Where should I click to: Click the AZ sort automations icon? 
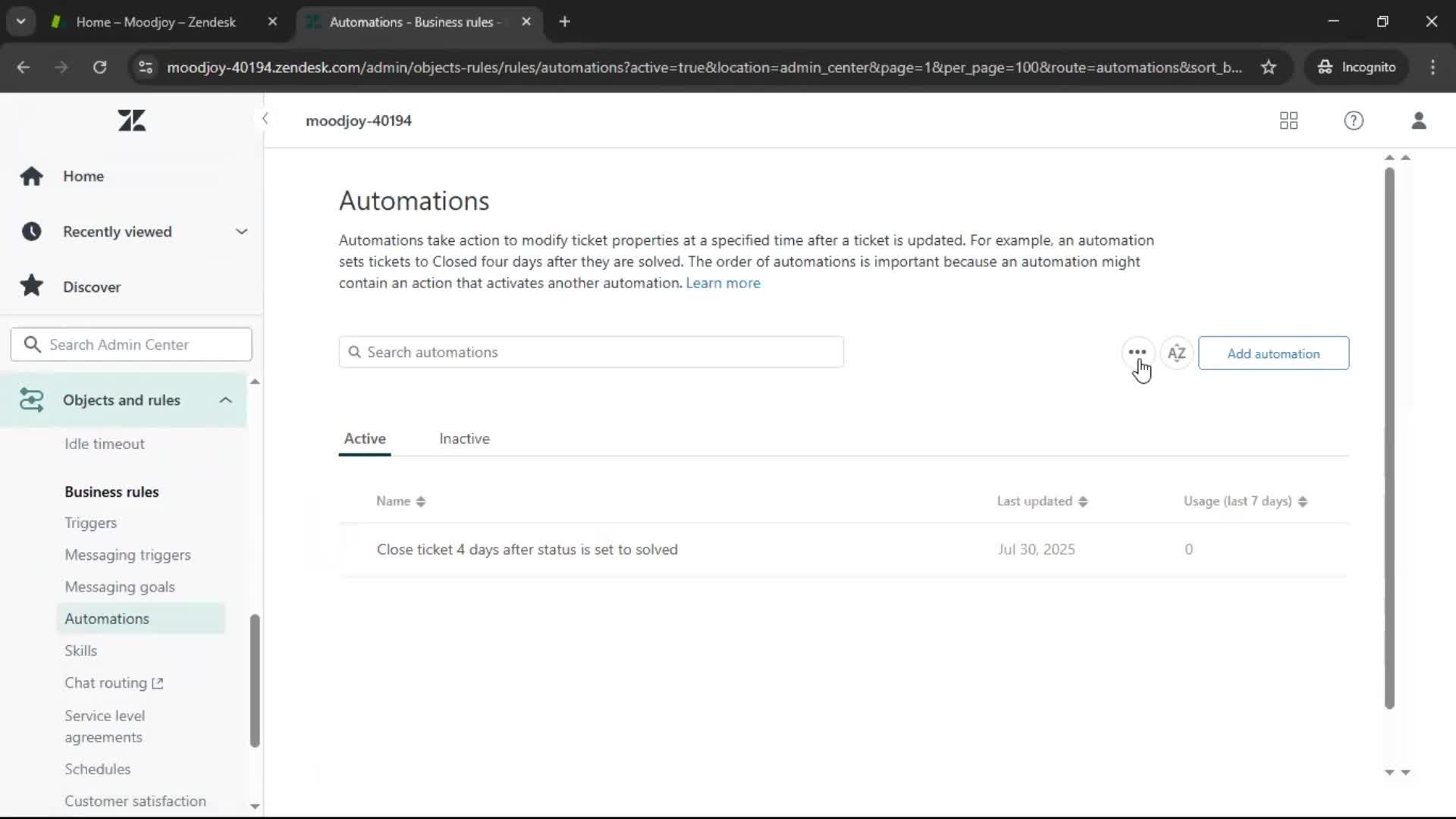click(x=1176, y=353)
